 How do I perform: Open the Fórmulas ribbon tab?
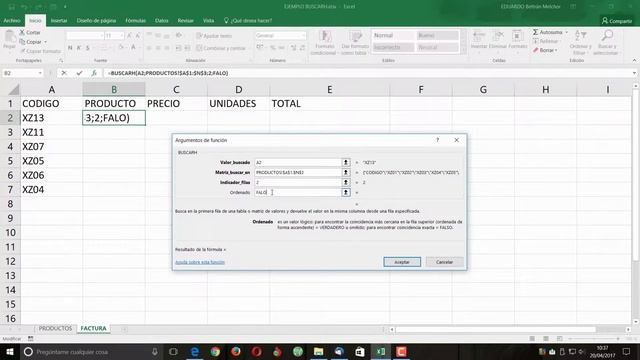click(x=136, y=20)
